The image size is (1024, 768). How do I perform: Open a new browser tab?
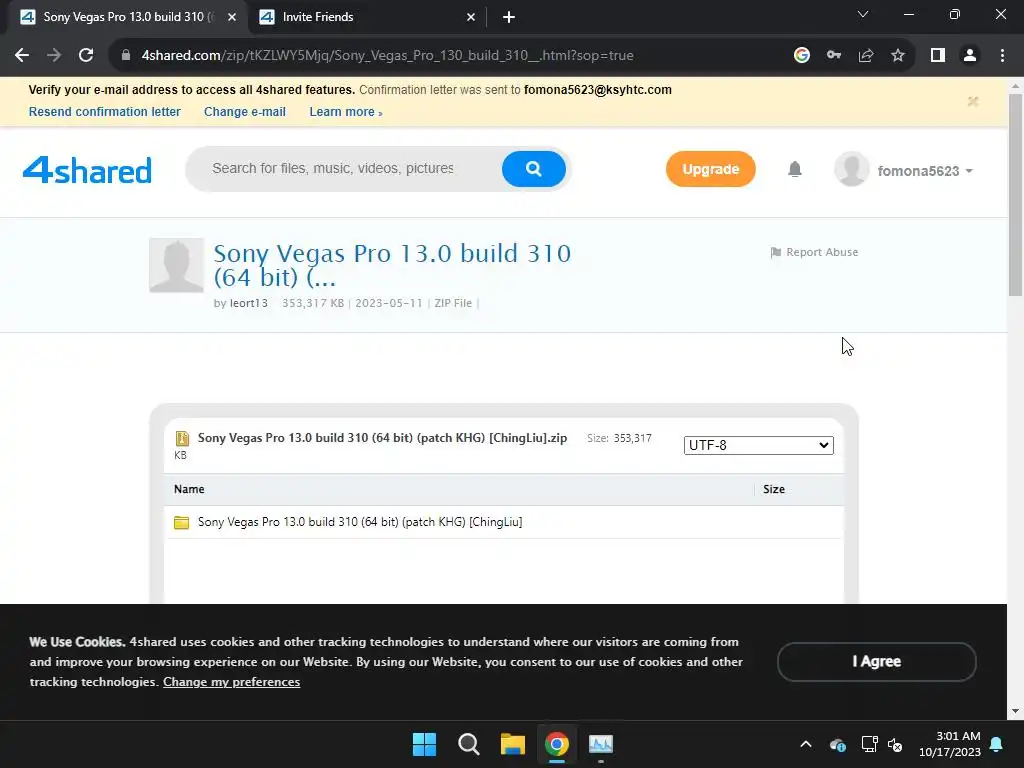[509, 17]
